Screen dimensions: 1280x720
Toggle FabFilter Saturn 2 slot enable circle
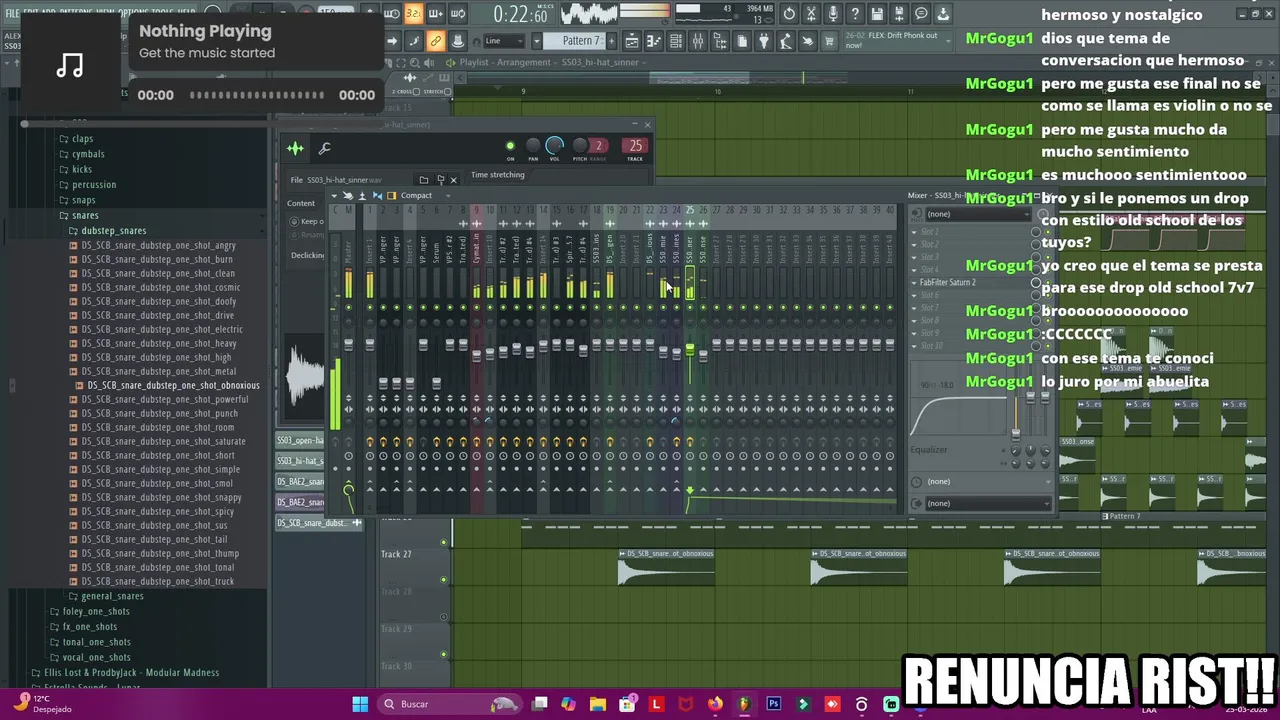point(1036,282)
